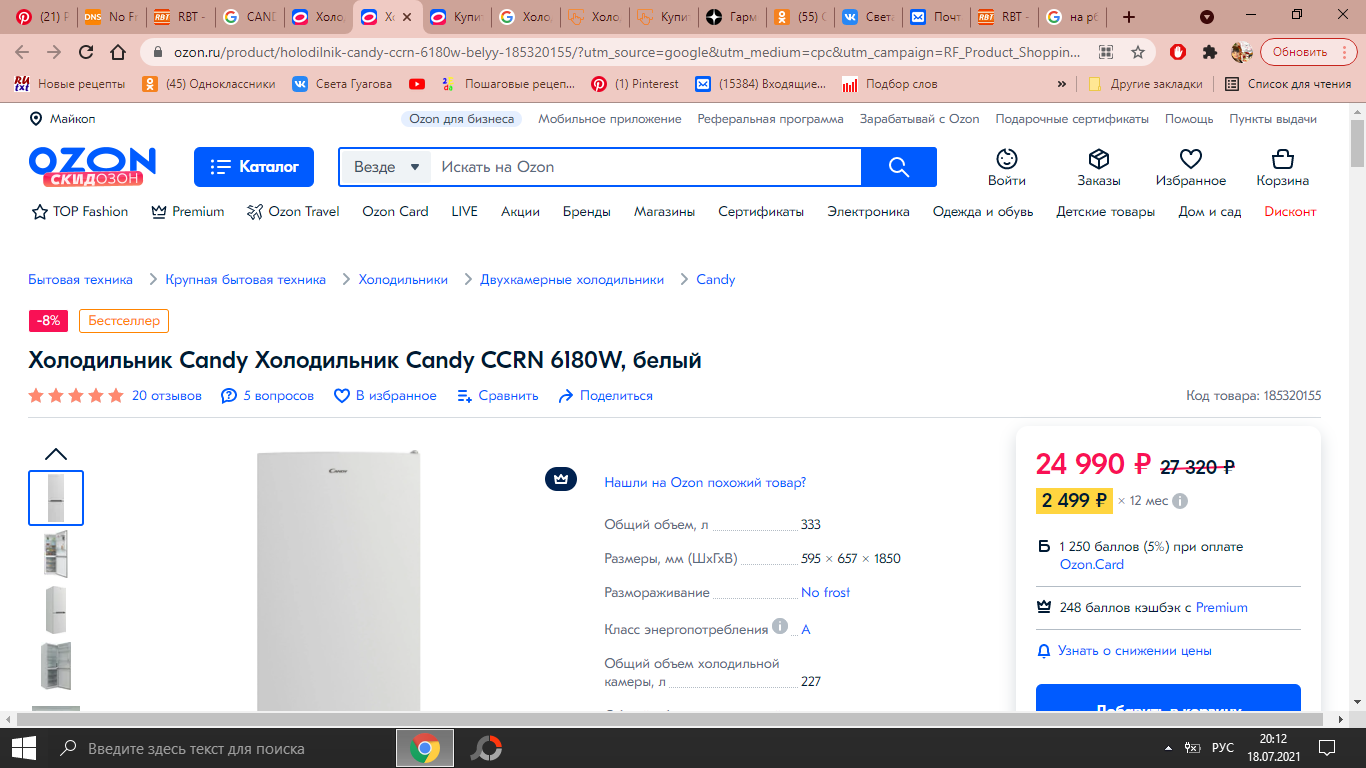Click Сравнить to compare the product
The height and width of the screenshot is (768, 1366).
coord(498,396)
